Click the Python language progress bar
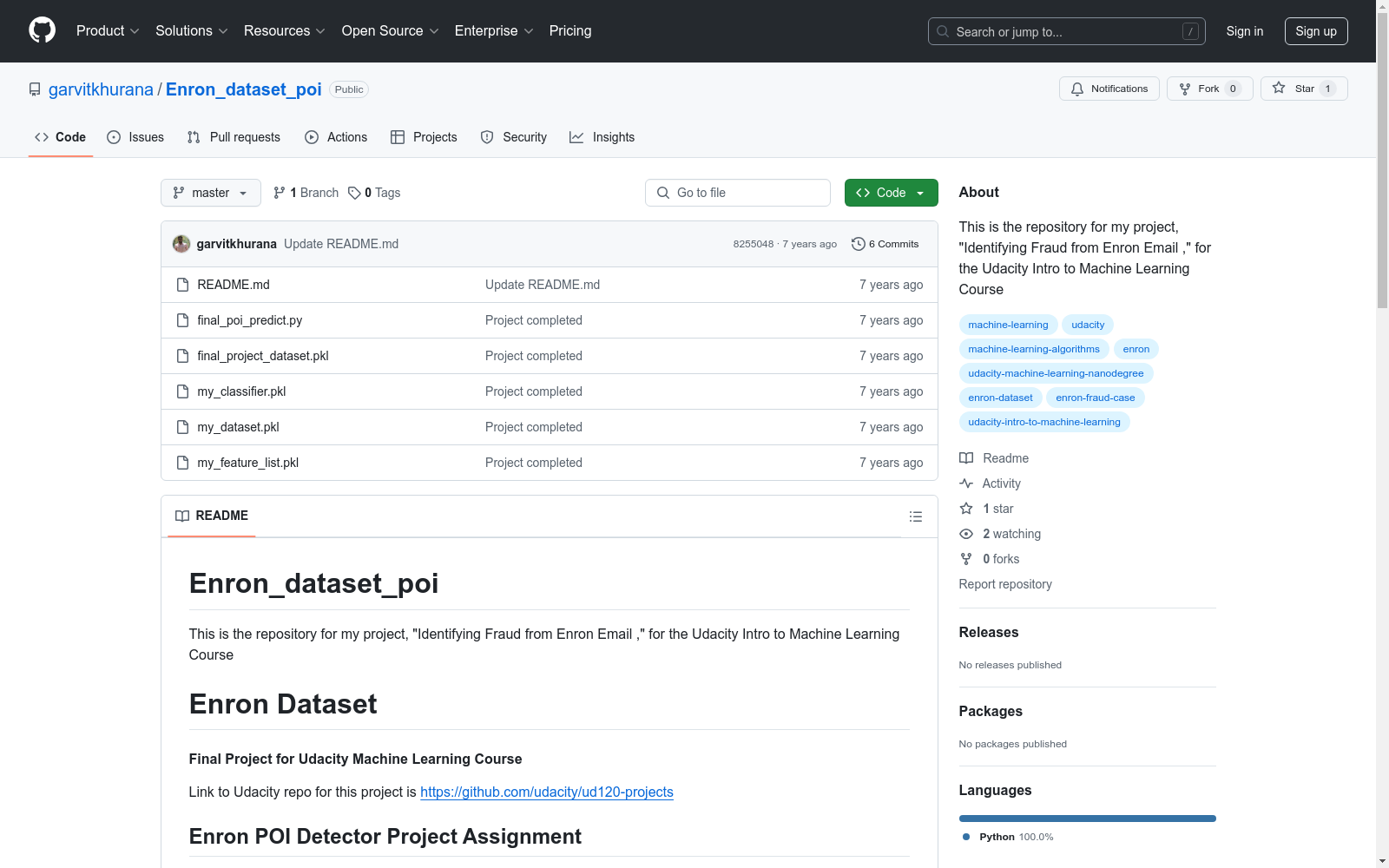 (x=1088, y=819)
